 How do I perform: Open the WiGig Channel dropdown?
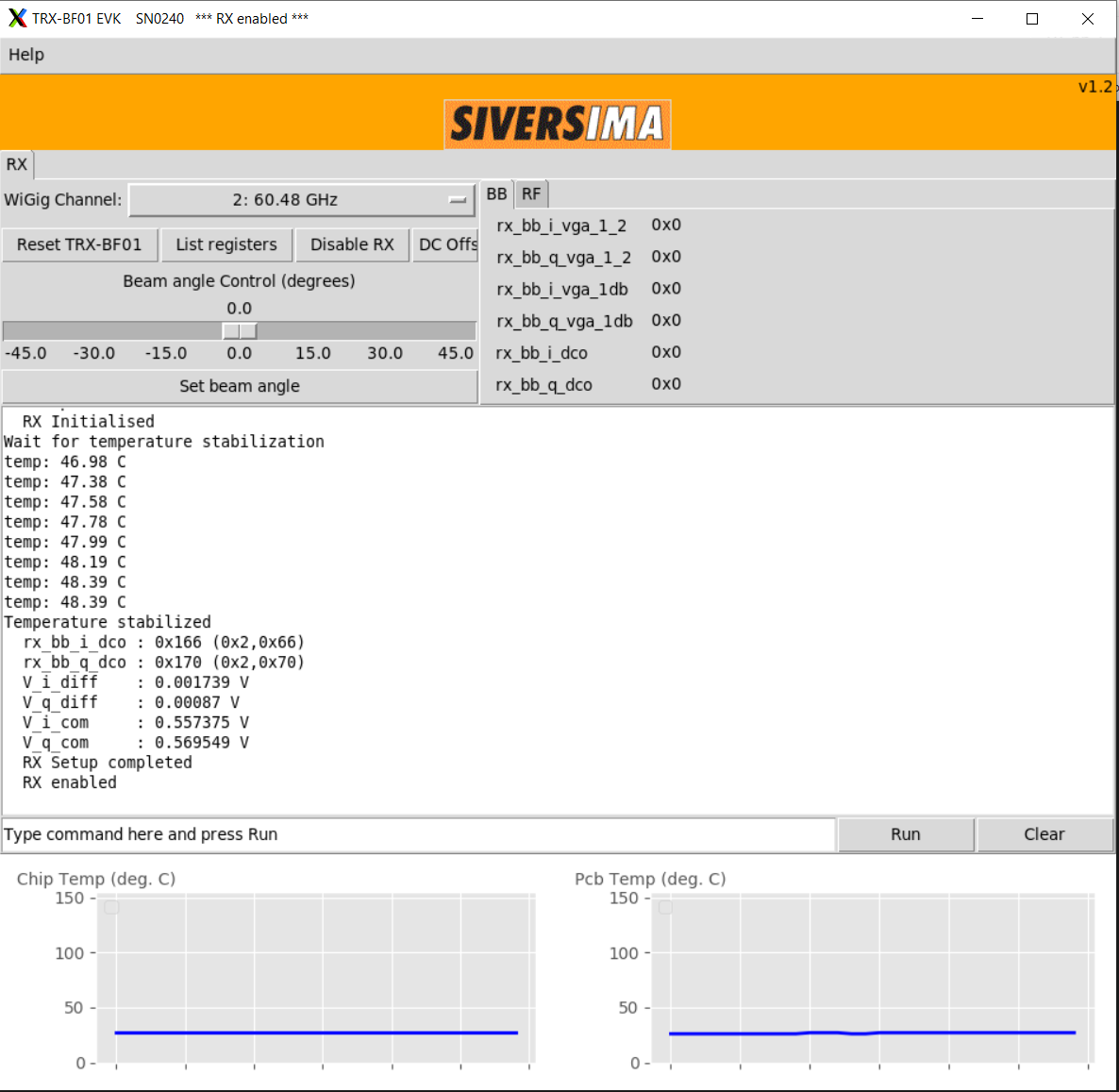pyautogui.click(x=302, y=200)
